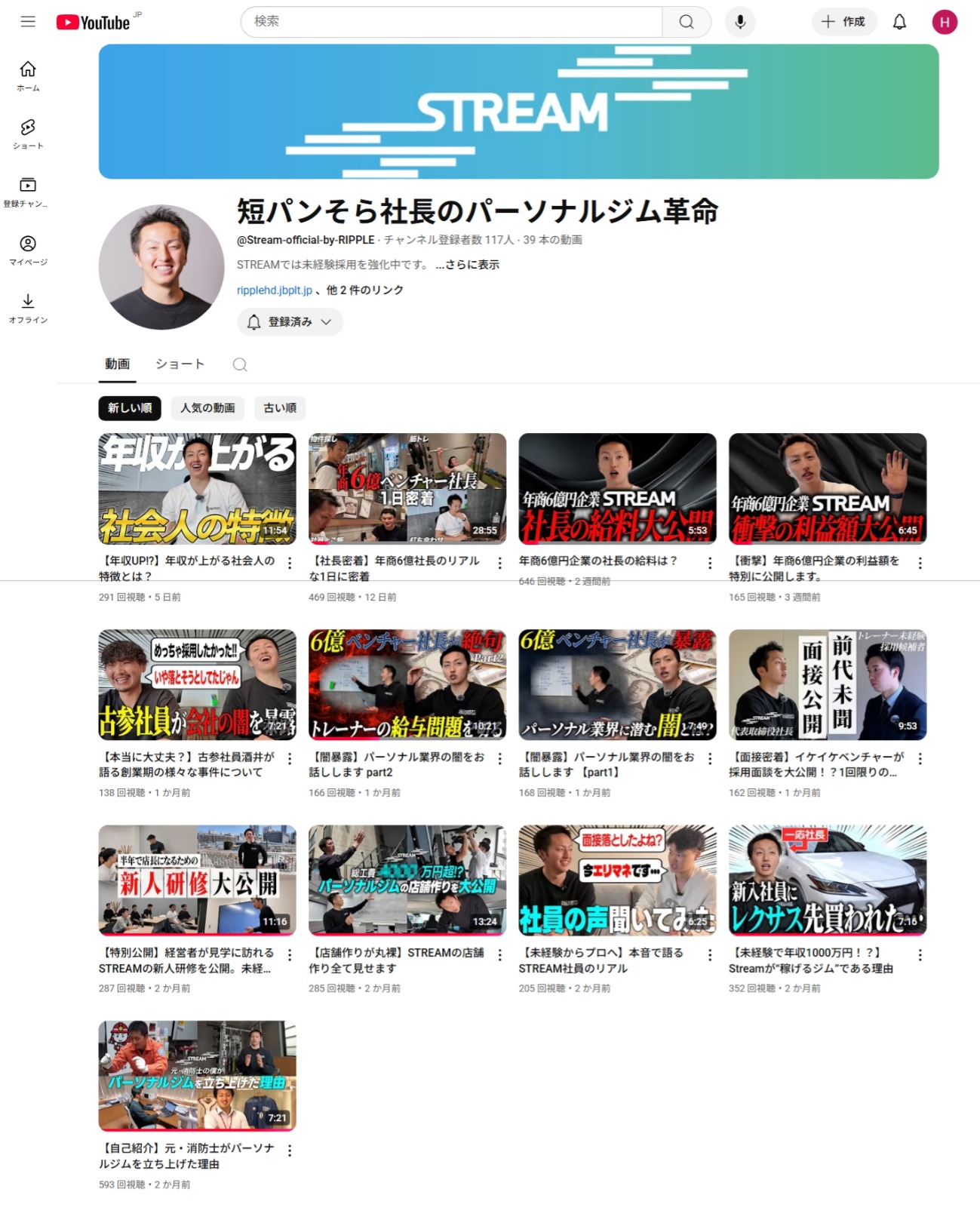The width and height of the screenshot is (980, 1229).
Task: Click the search input field
Action: coord(451,22)
